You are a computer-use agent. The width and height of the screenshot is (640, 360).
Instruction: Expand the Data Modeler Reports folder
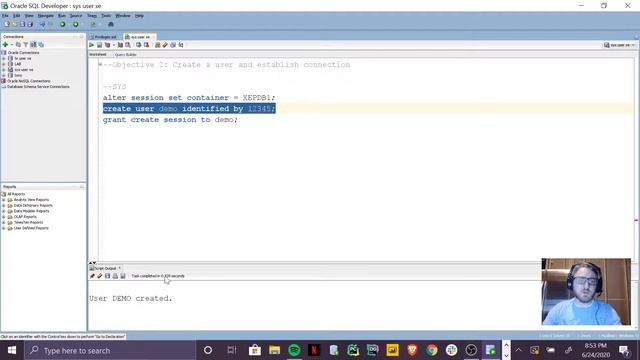point(4,211)
